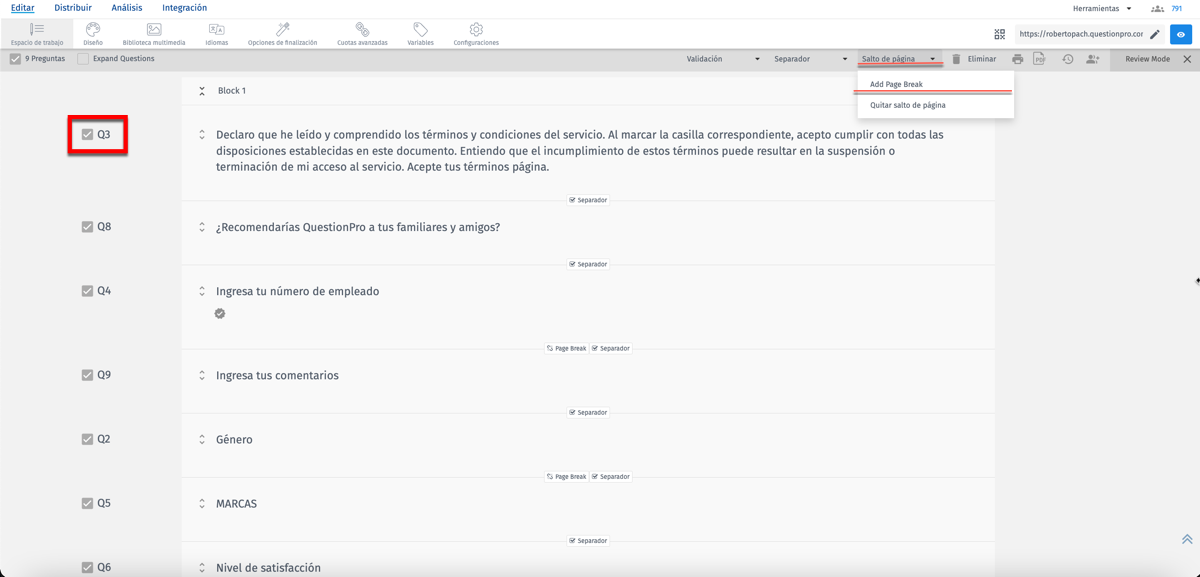Switch to the Distribuir tab
This screenshot has height=577, width=1200.
[x=73, y=8]
